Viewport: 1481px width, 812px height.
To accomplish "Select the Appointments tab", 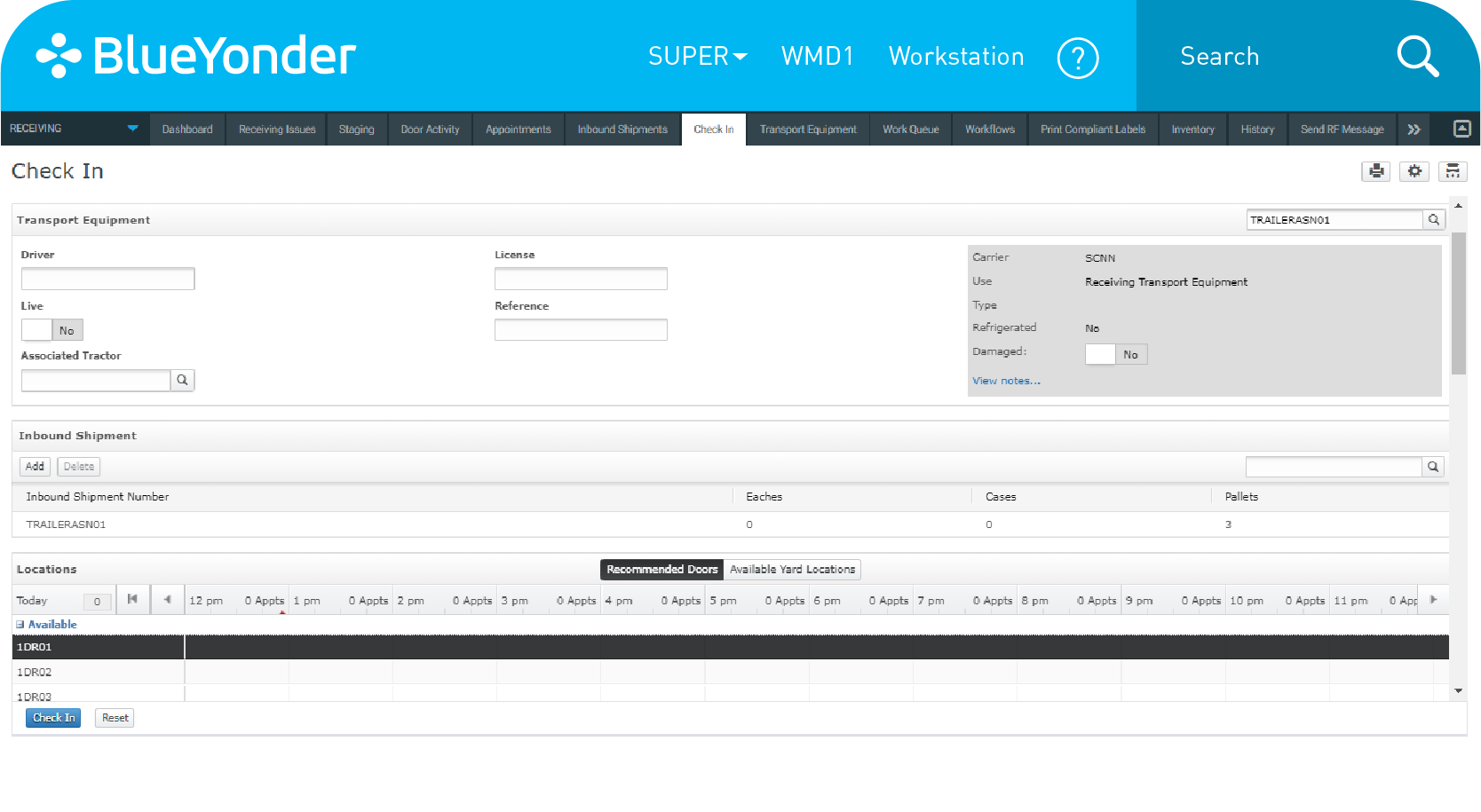I will point(519,130).
